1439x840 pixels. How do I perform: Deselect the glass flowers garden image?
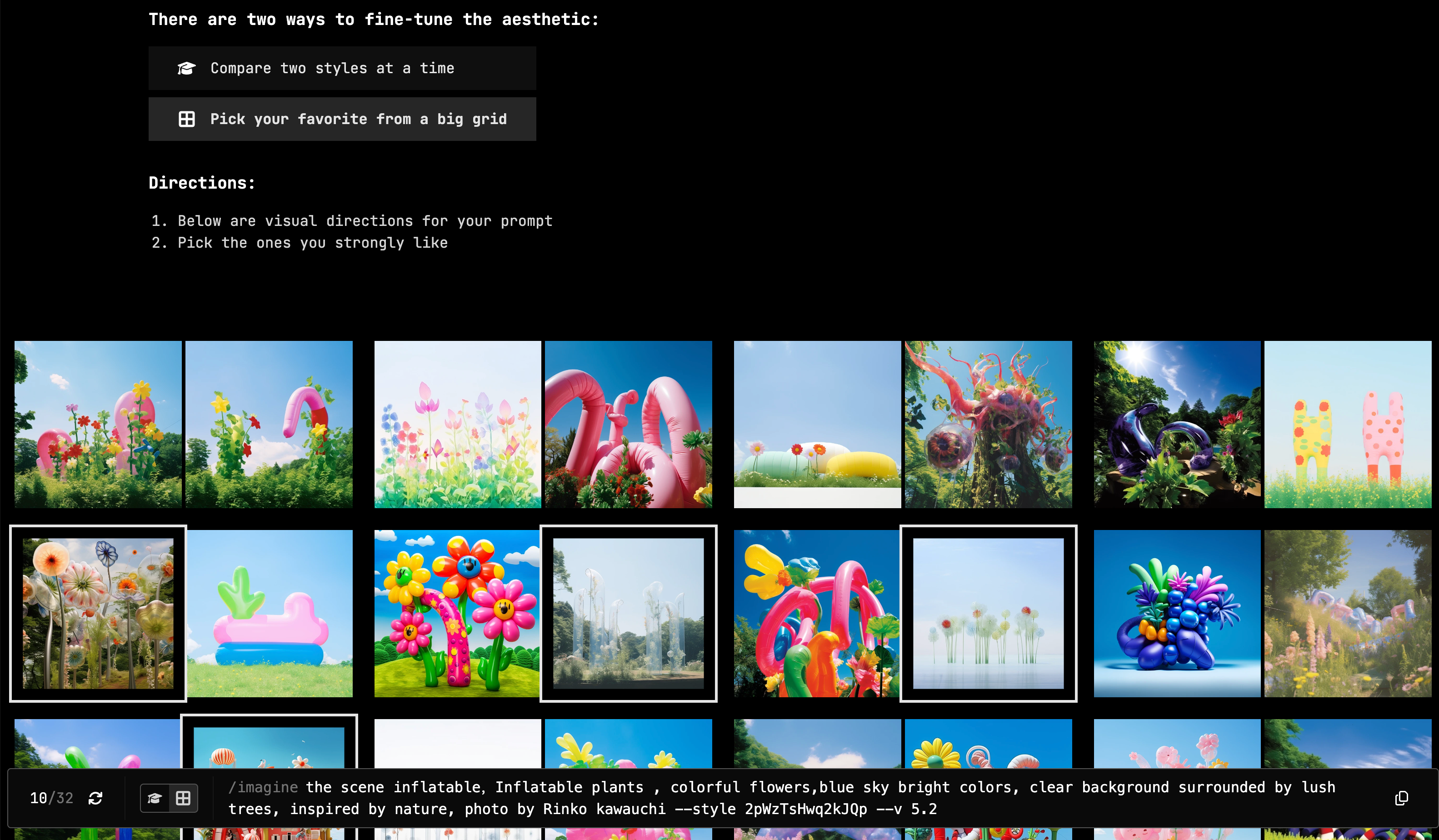coord(98,613)
